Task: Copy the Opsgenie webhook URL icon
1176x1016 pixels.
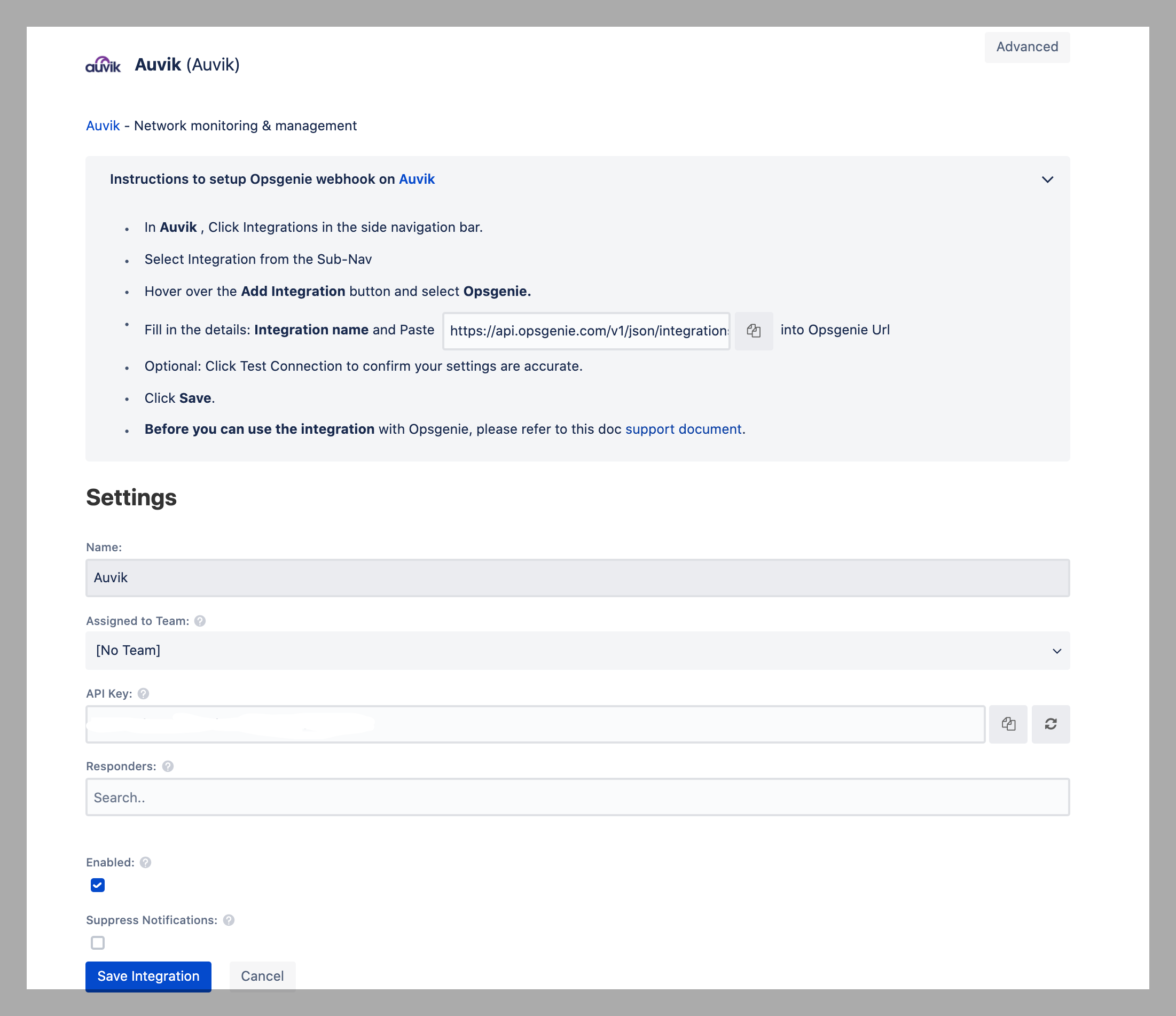Action: [x=753, y=331]
